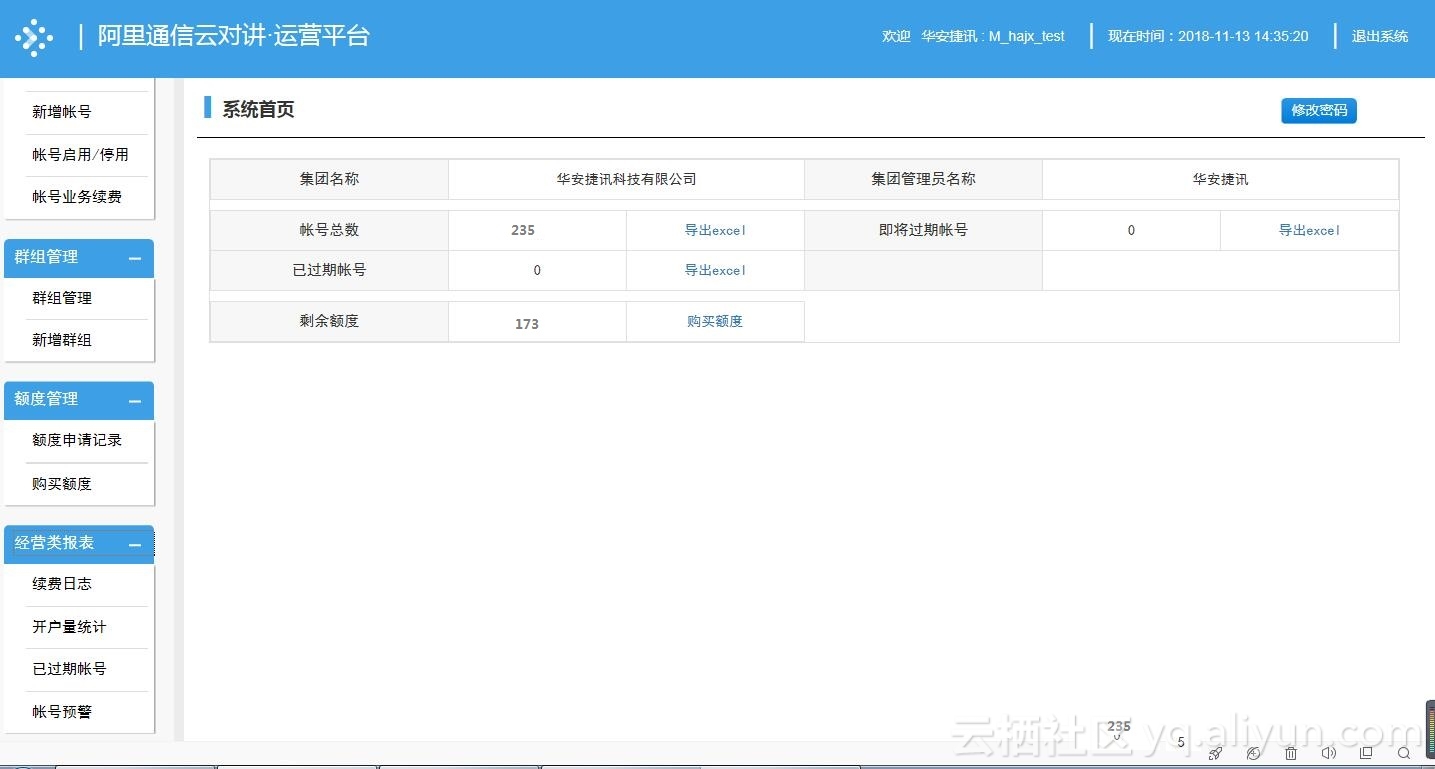Click the 群组管理 blue section header
The width and height of the screenshot is (1435, 769).
(79, 258)
